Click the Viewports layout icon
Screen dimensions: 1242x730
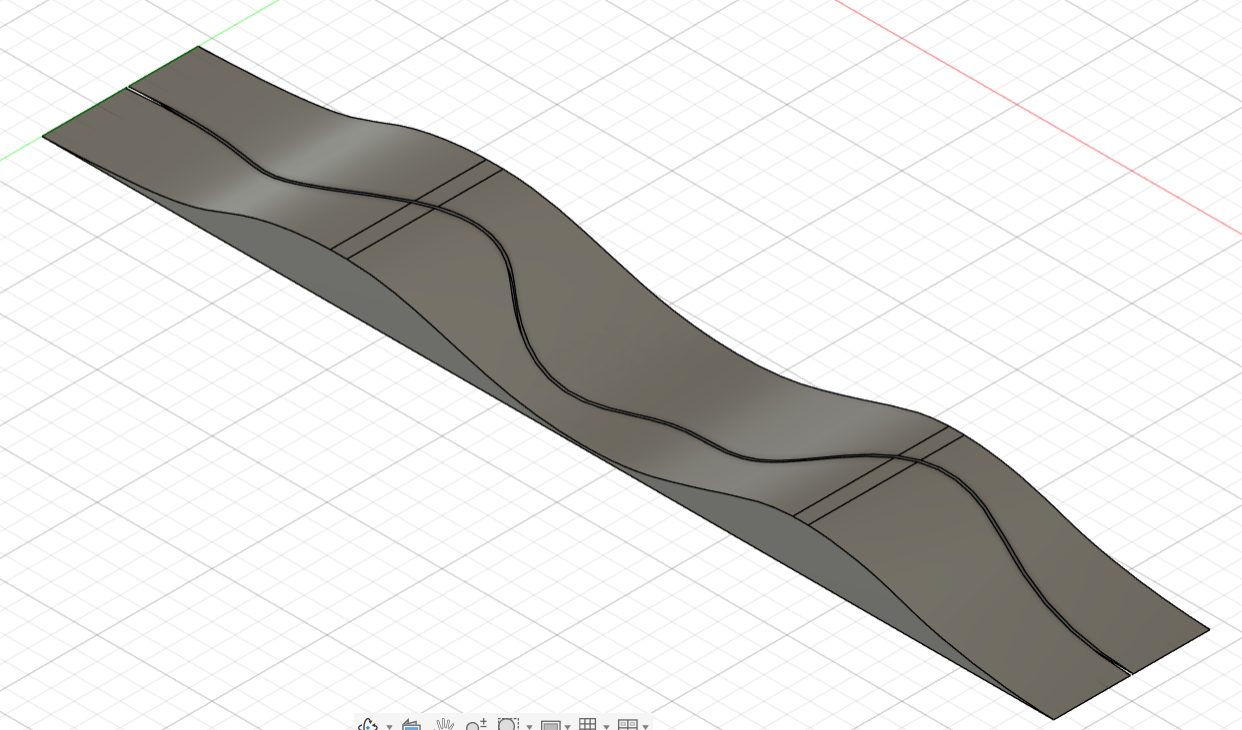pos(627,724)
